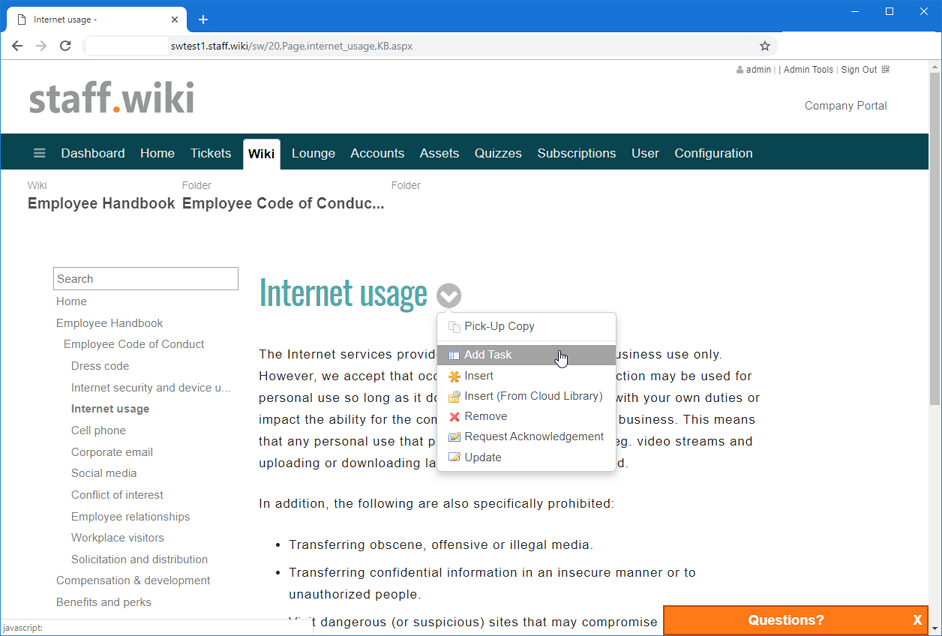Choose Insert (From Cloud Library) option

(x=526, y=396)
